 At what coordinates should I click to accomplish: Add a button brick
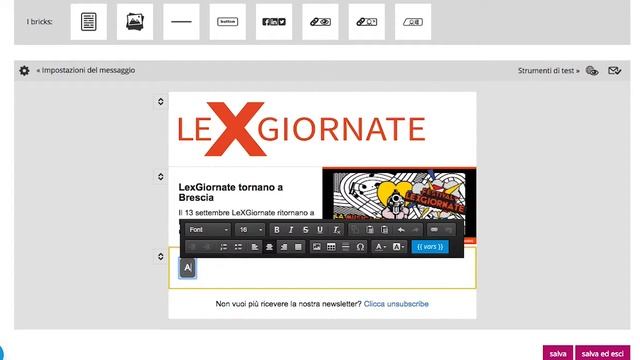(x=227, y=22)
